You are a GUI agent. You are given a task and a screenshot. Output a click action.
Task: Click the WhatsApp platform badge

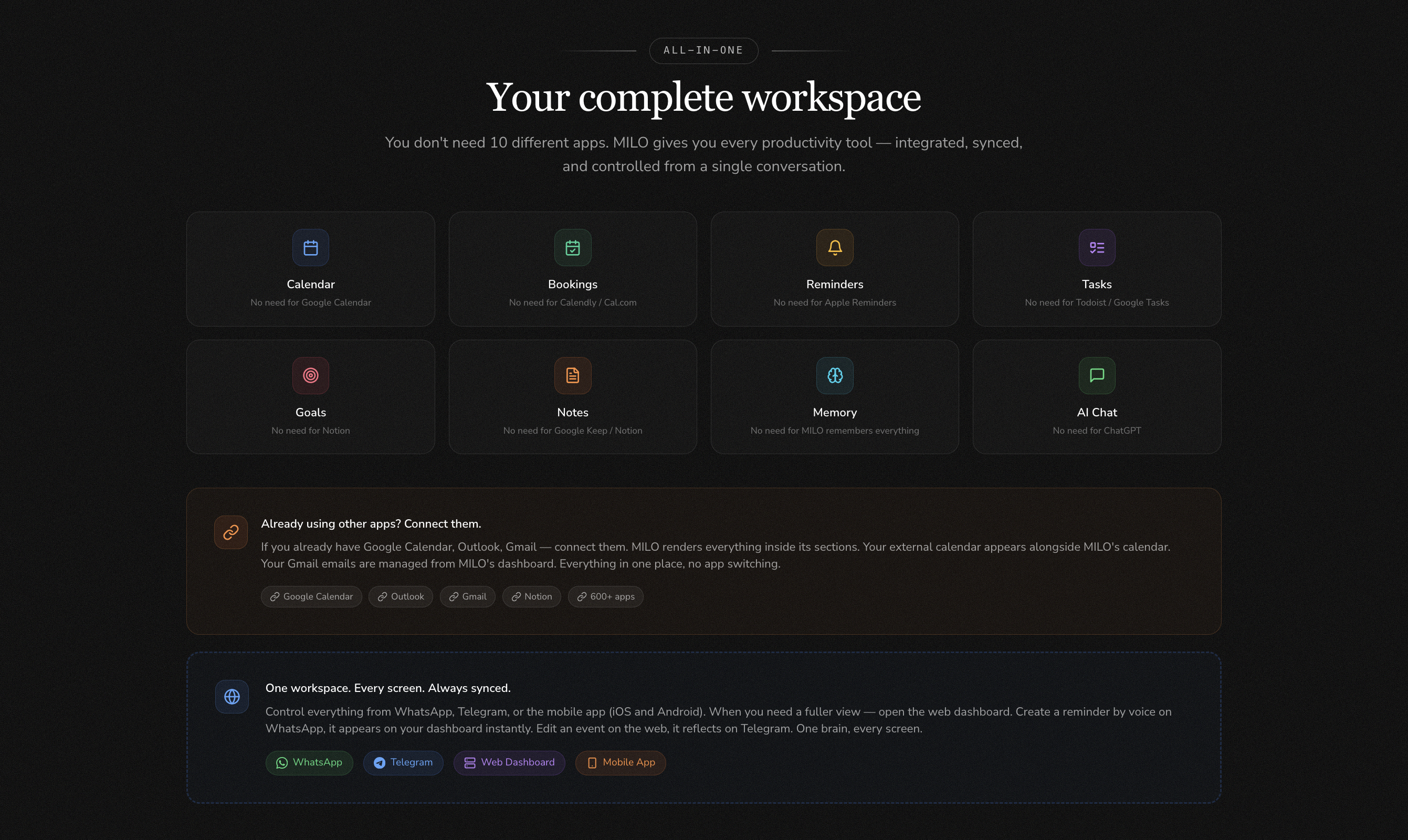(309, 762)
